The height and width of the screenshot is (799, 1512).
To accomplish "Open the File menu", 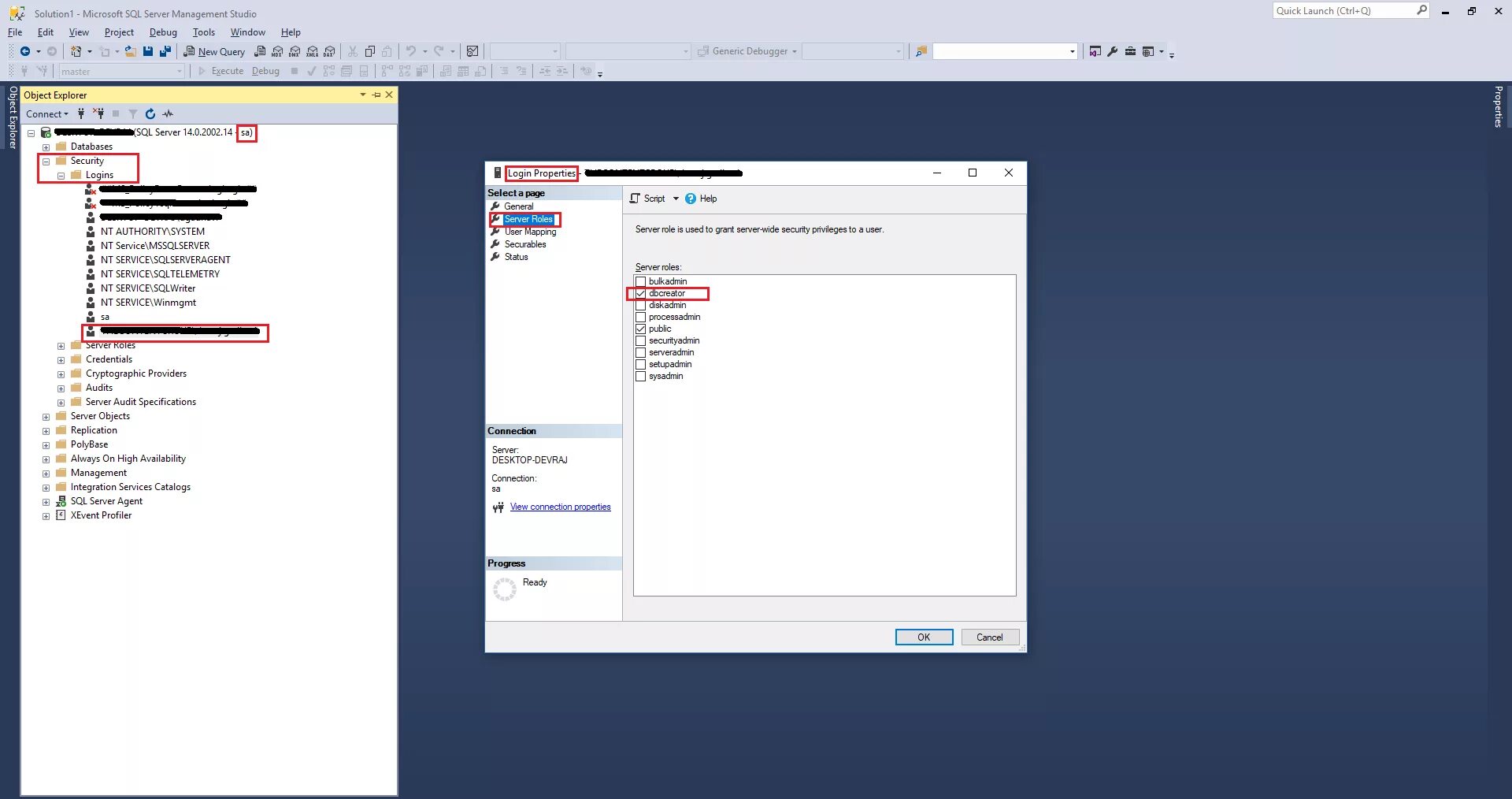I will [x=15, y=32].
